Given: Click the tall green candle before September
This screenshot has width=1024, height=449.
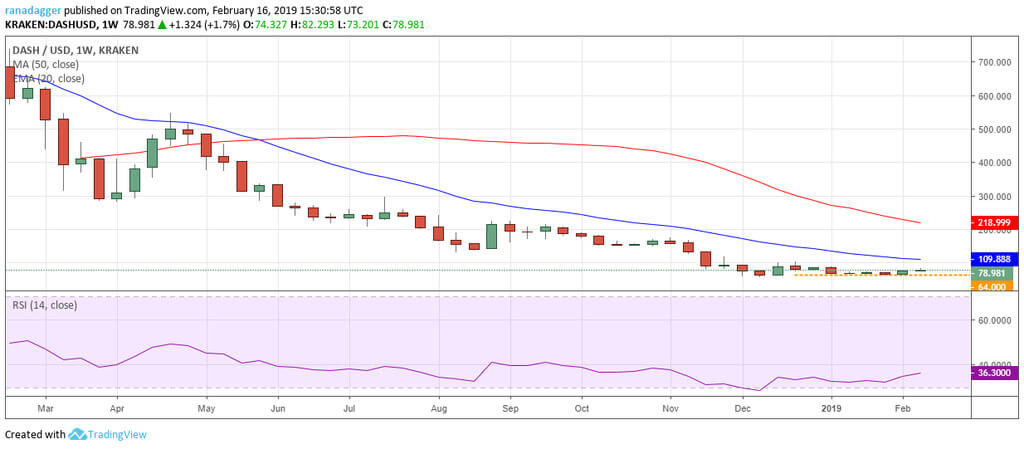Looking at the screenshot, I should click(x=491, y=236).
